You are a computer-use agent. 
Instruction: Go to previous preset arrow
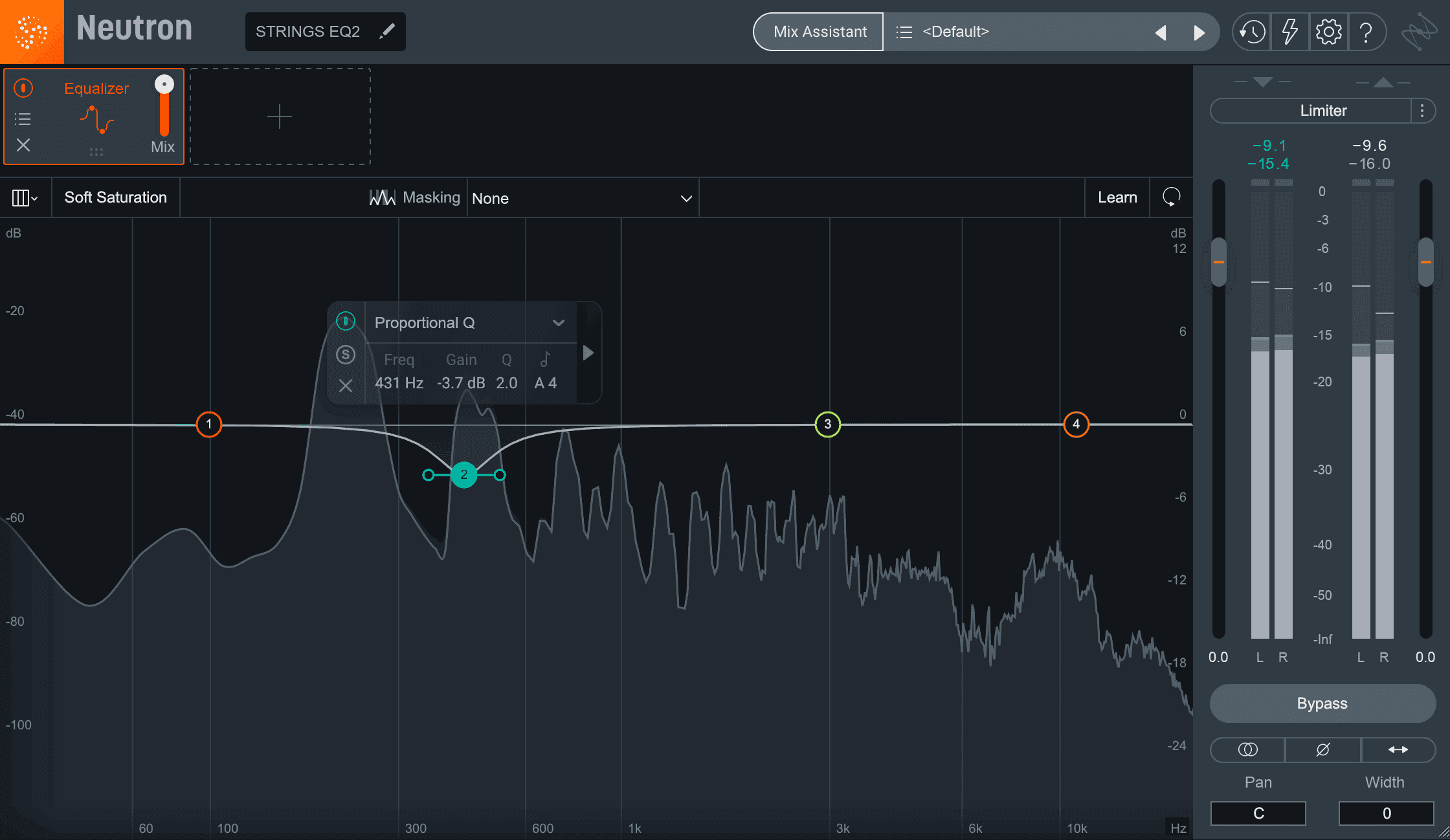tap(1161, 32)
